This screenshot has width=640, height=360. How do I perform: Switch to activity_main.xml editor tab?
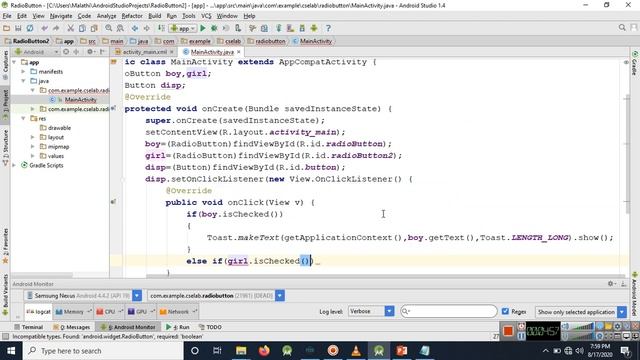[144, 52]
